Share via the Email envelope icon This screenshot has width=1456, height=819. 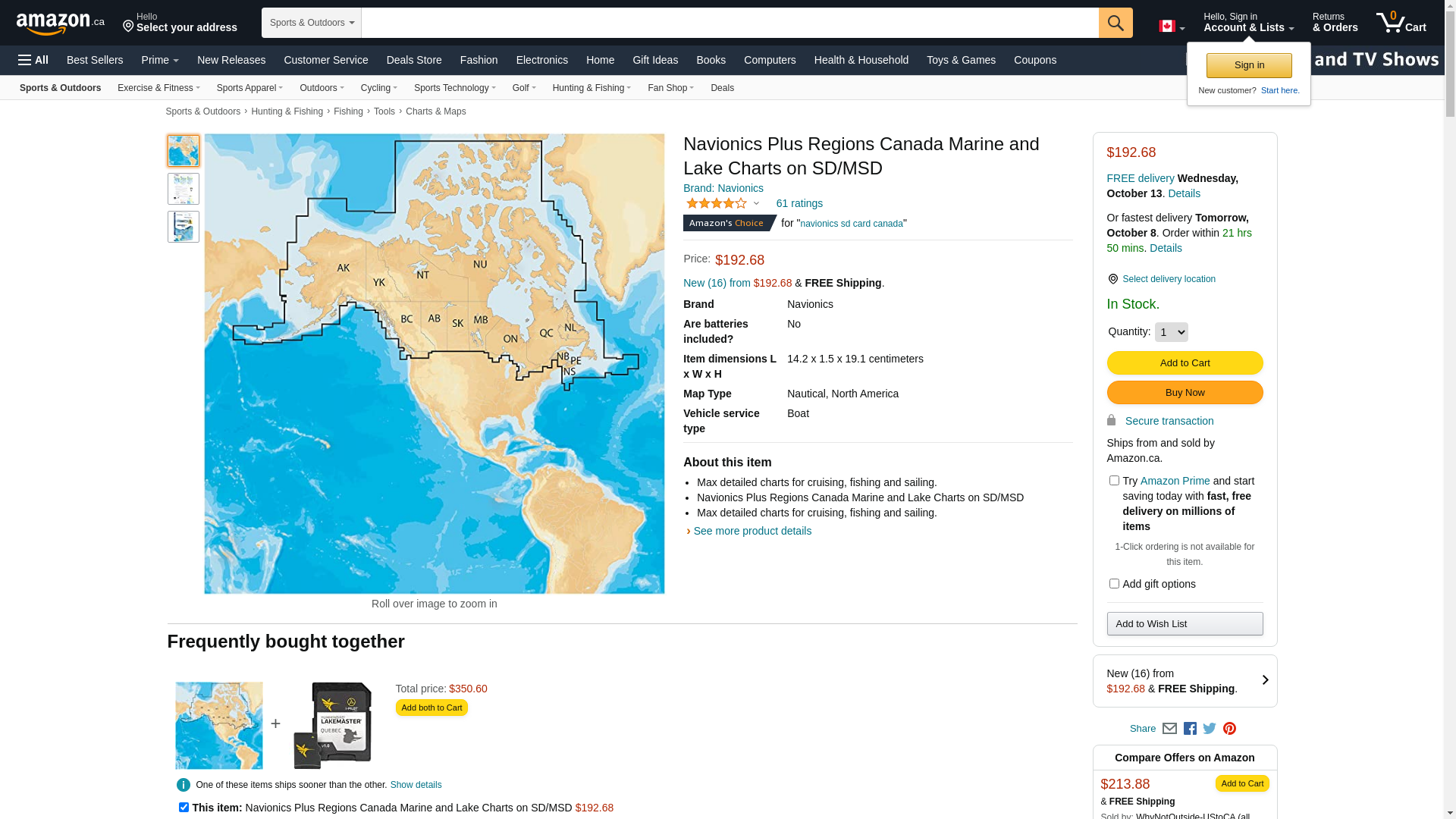click(1169, 729)
